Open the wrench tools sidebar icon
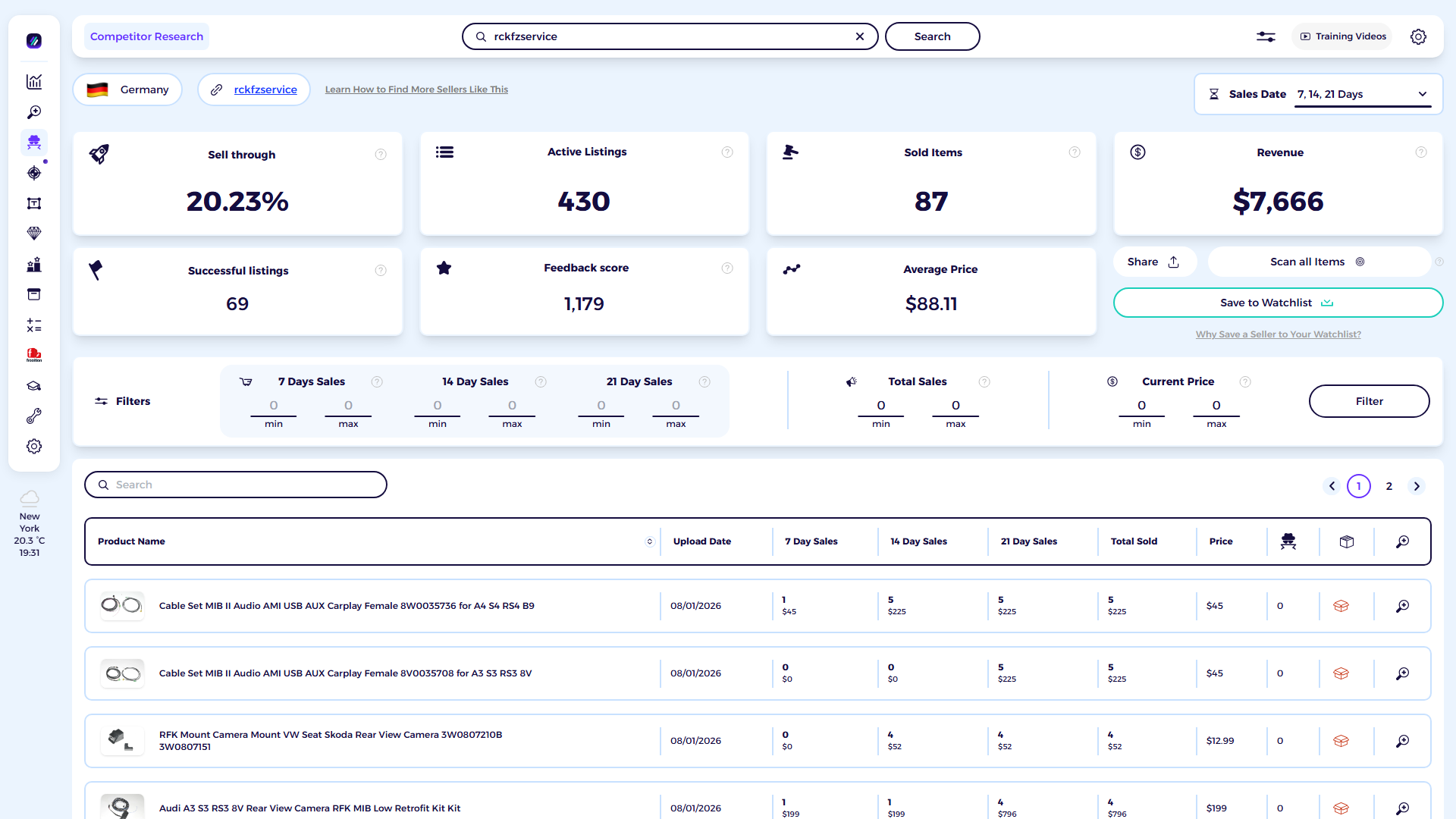Image resolution: width=1456 pixels, height=819 pixels. tap(34, 416)
